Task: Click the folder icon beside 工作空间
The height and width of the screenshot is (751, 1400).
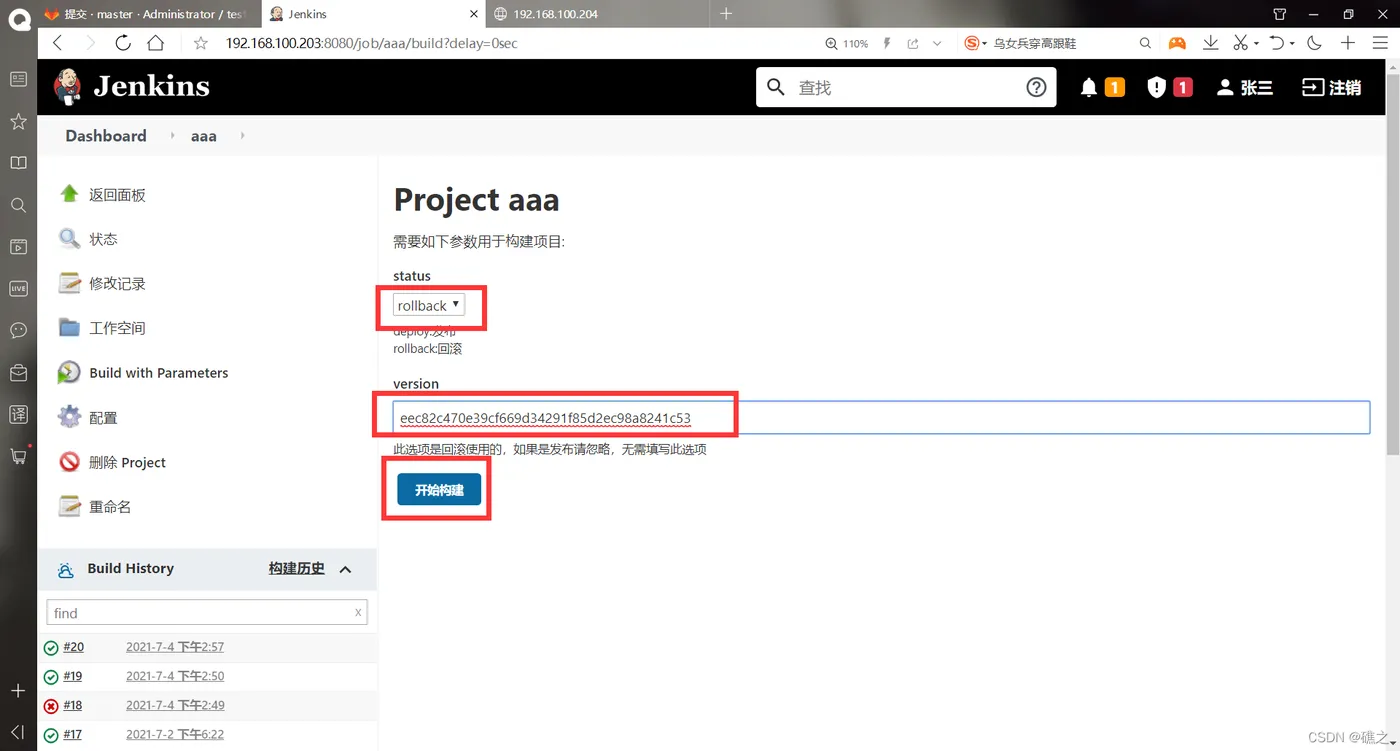Action: tap(69, 327)
